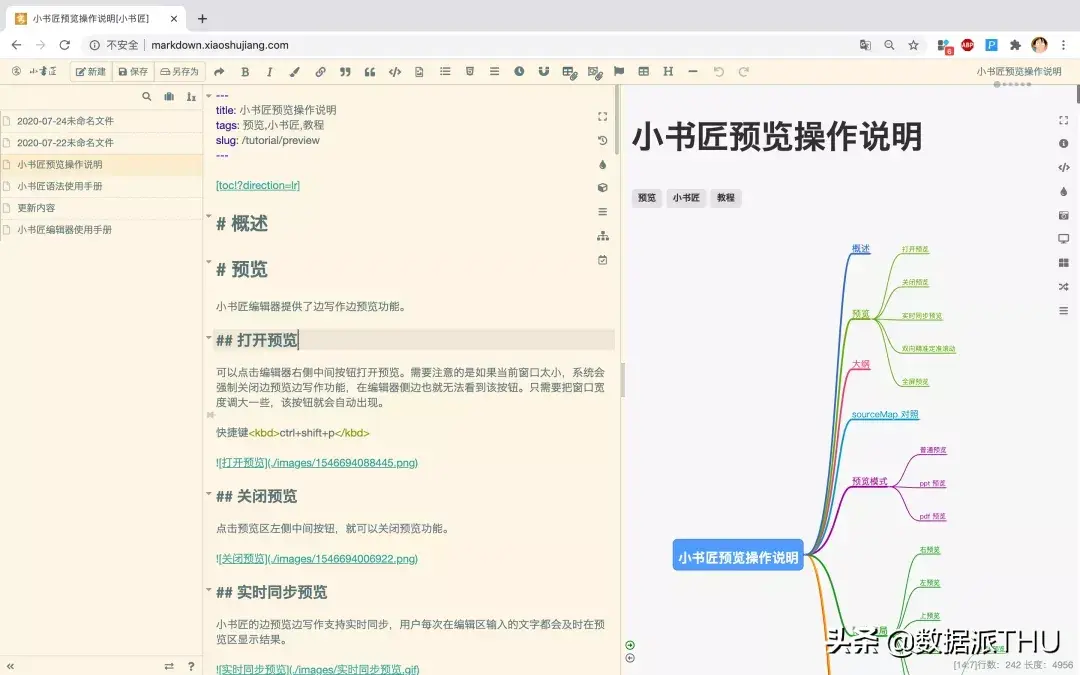Collapse the ## 实时同步预览 section fold arrow
This screenshot has width=1080, height=675.
[209, 590]
